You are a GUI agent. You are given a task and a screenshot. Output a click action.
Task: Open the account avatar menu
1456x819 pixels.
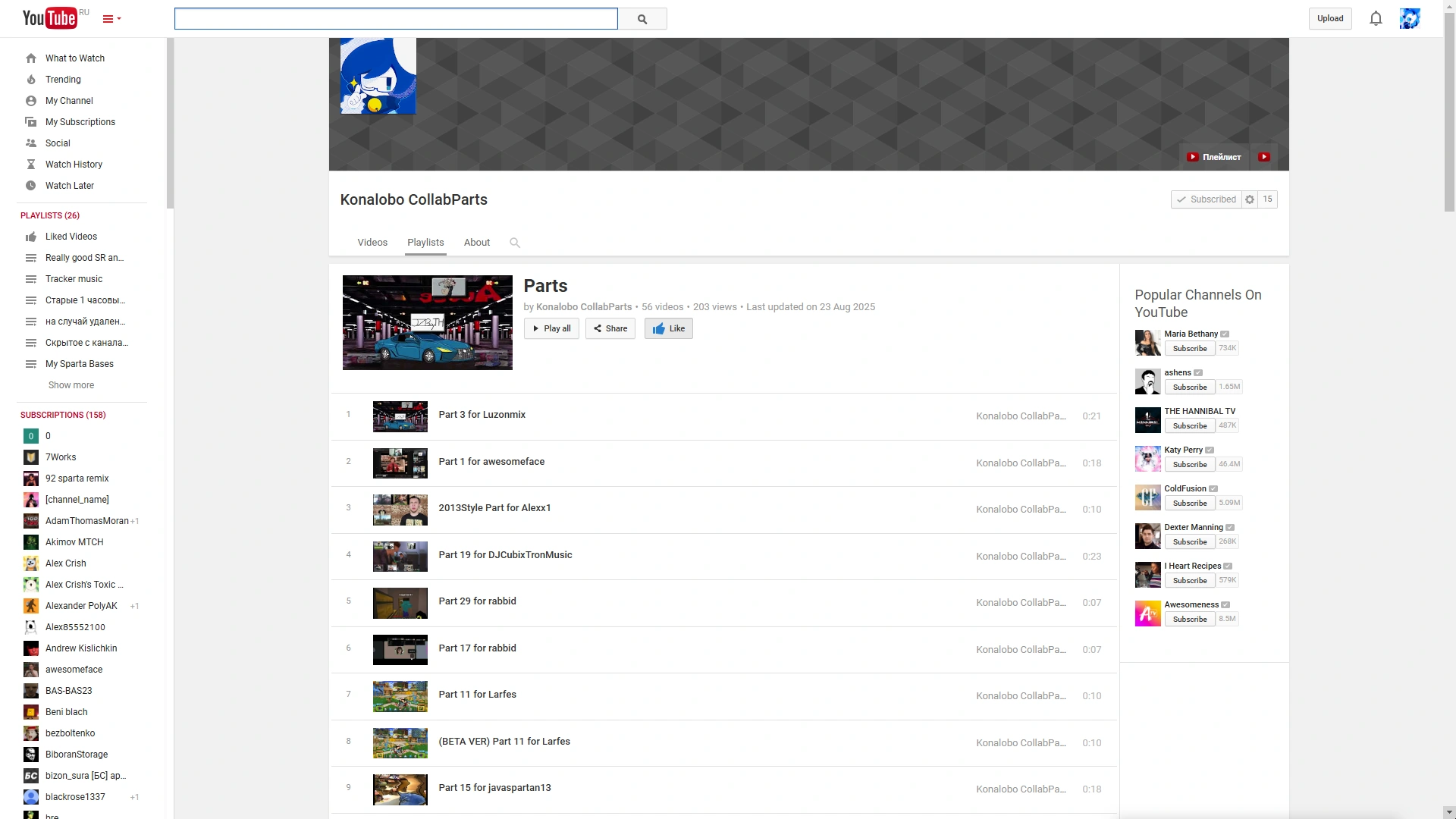tap(1409, 19)
